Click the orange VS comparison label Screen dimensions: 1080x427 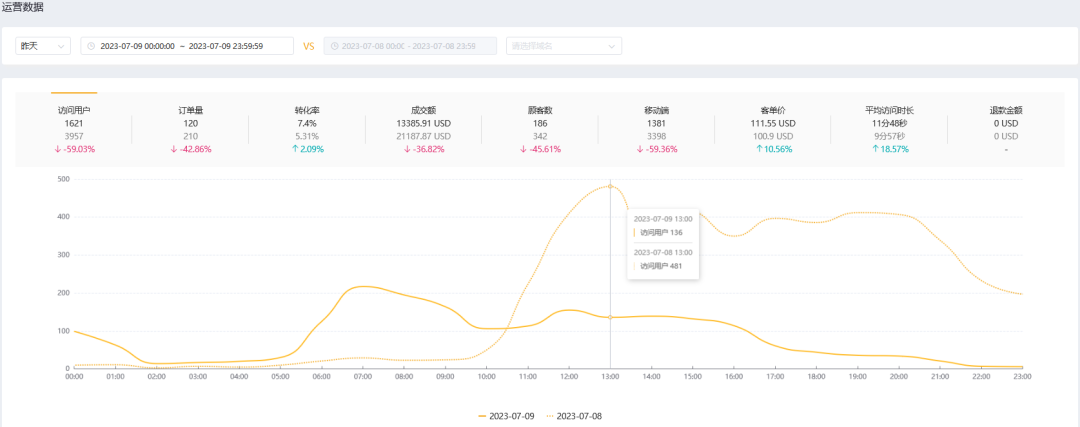(x=309, y=46)
